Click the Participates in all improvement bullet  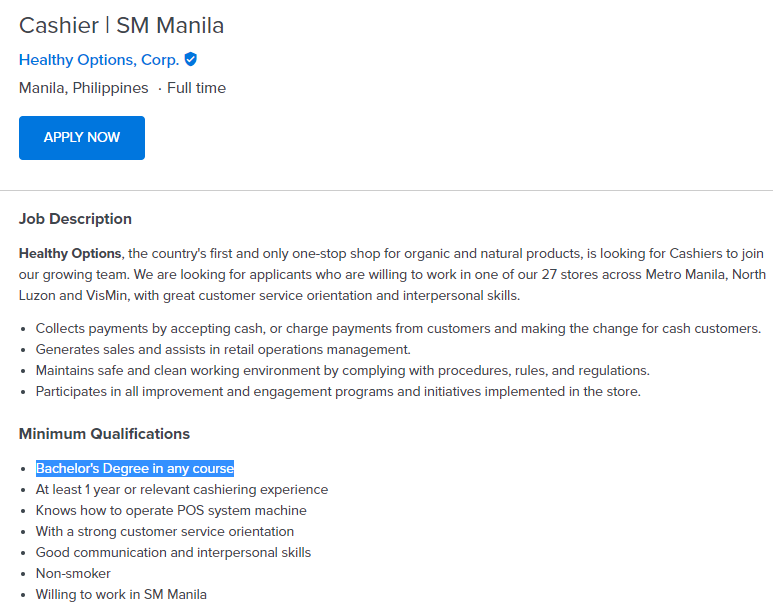tap(338, 391)
